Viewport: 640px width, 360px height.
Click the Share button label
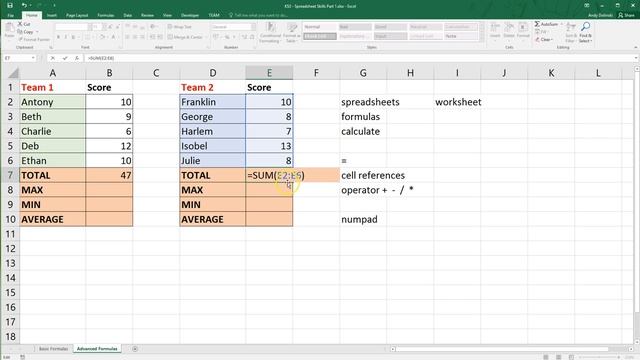click(x=629, y=15)
